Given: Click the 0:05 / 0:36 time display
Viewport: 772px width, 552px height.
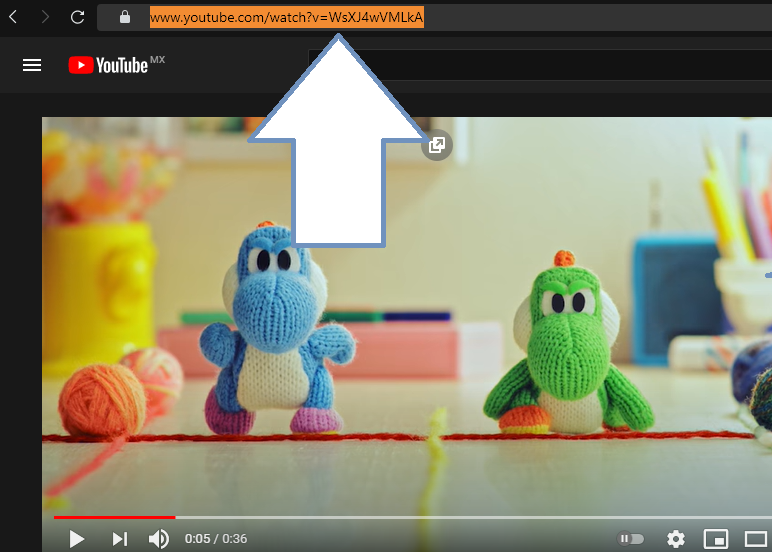Looking at the screenshot, I should tap(216, 539).
